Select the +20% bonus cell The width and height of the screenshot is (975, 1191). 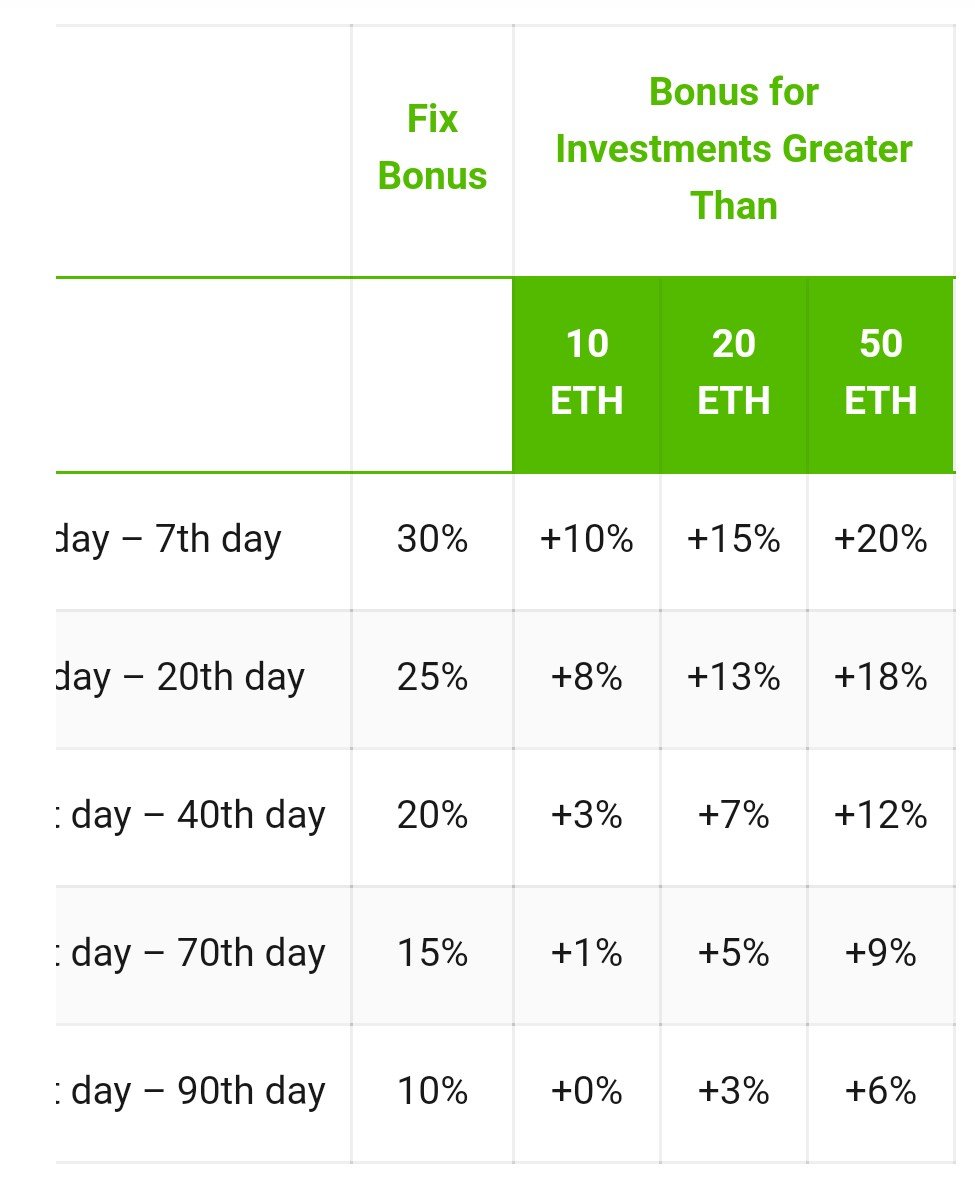pos(881,539)
